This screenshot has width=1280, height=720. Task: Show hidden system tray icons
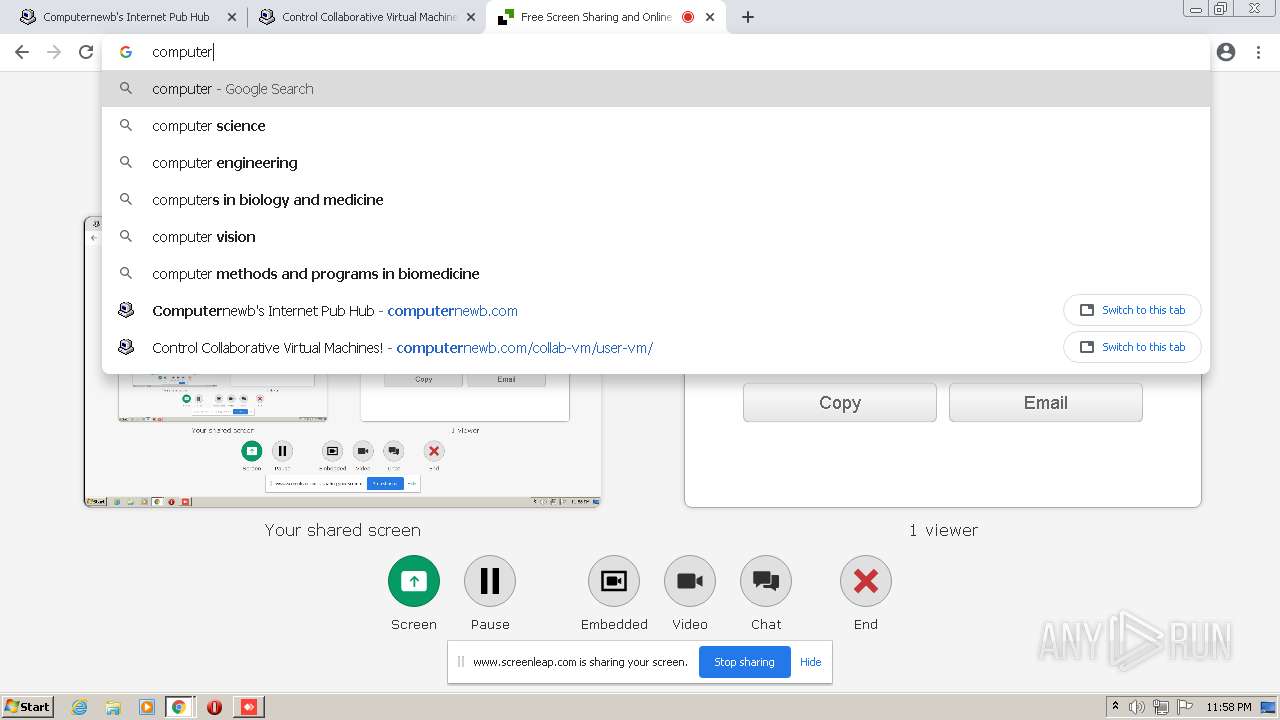click(1115, 707)
